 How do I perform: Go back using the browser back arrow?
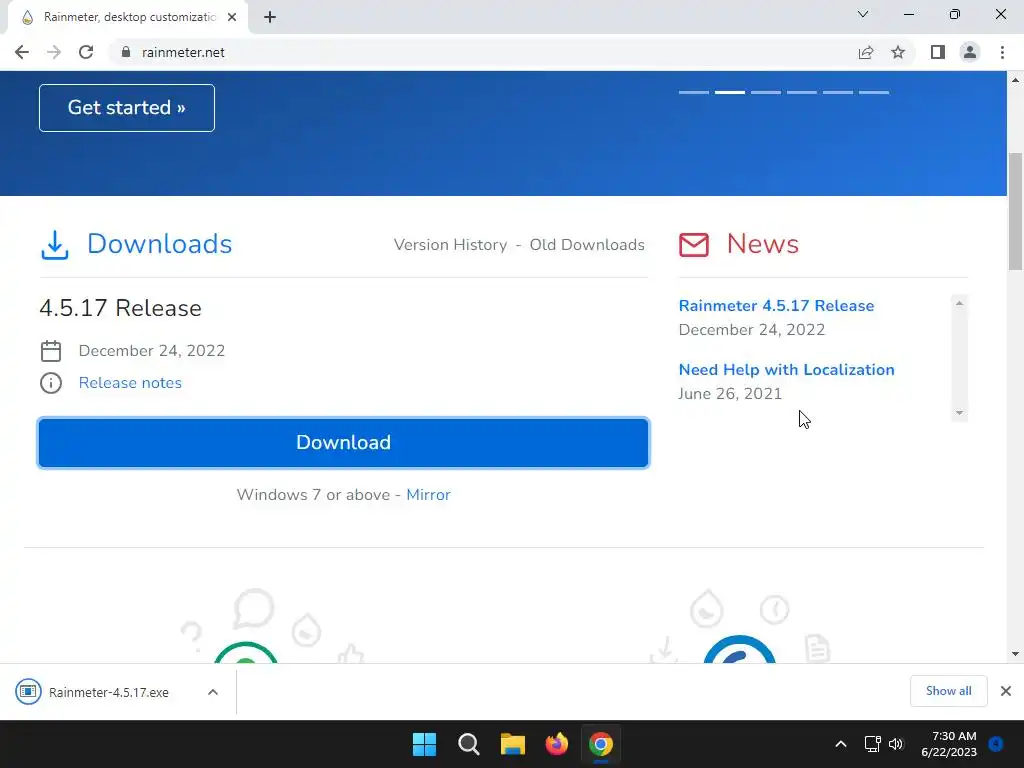[22, 52]
